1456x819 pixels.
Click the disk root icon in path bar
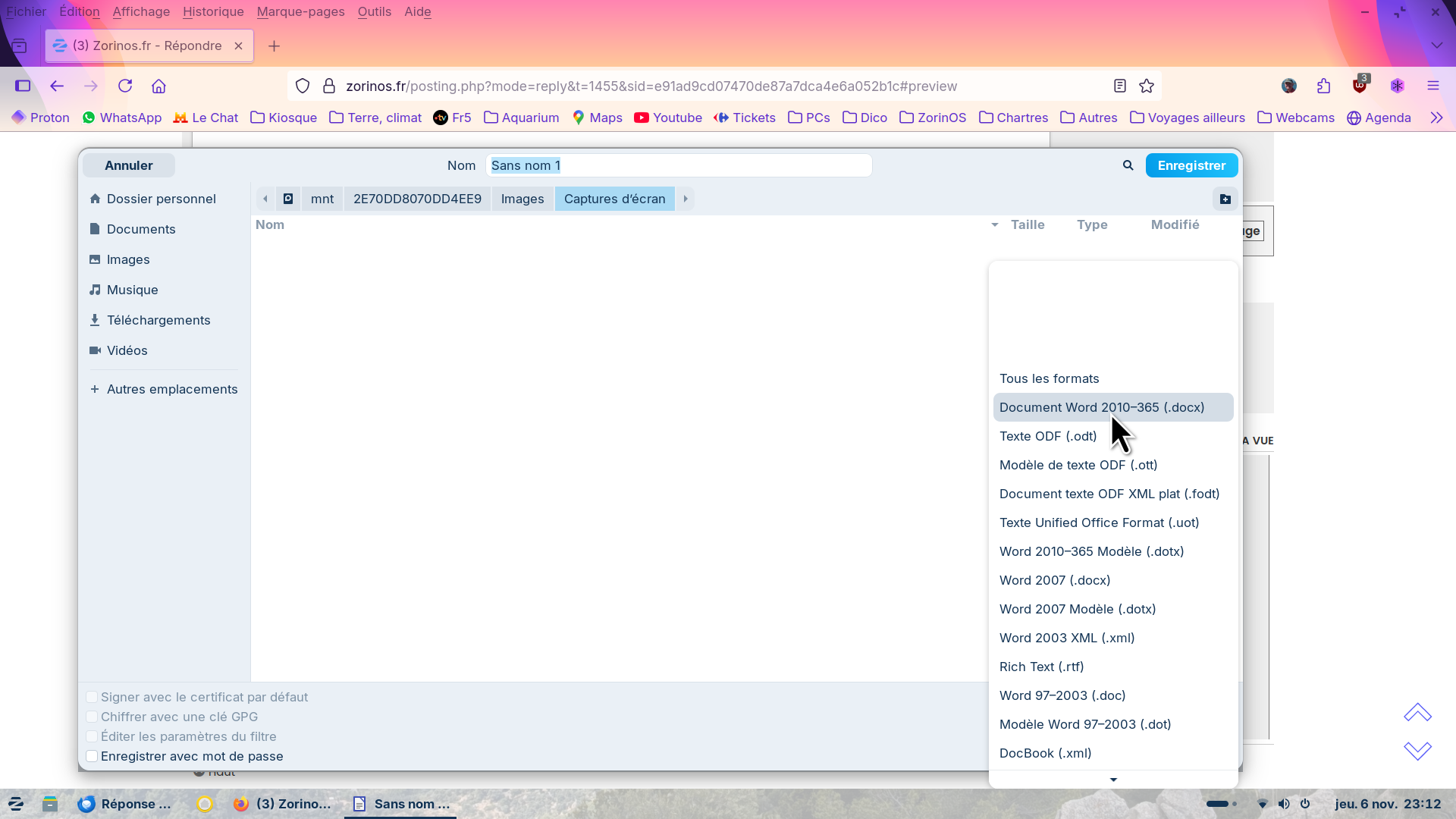[288, 199]
